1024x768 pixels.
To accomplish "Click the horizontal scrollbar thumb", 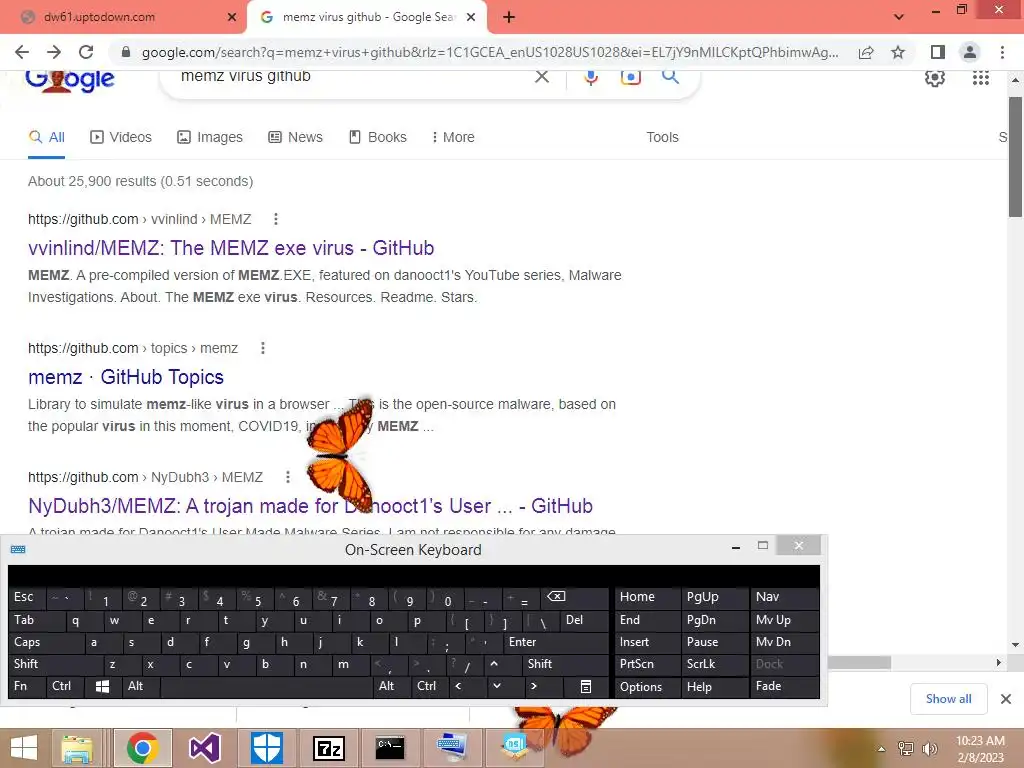I will point(859,662).
